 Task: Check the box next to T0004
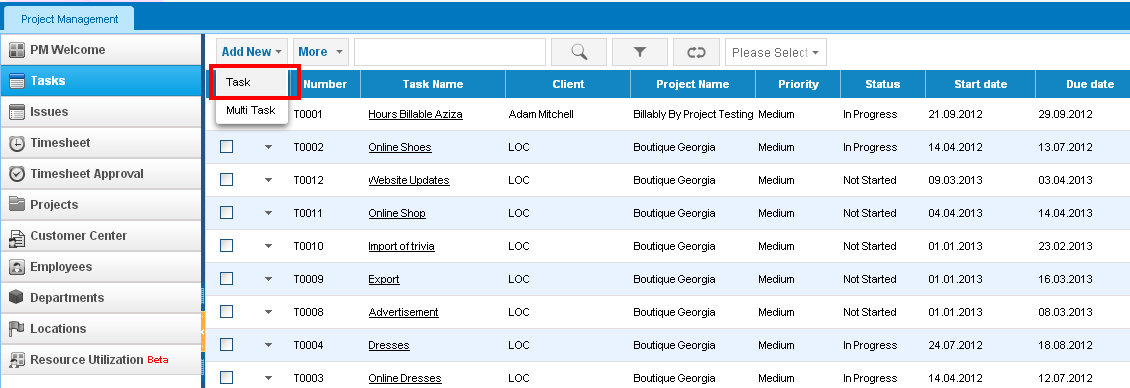[226, 345]
